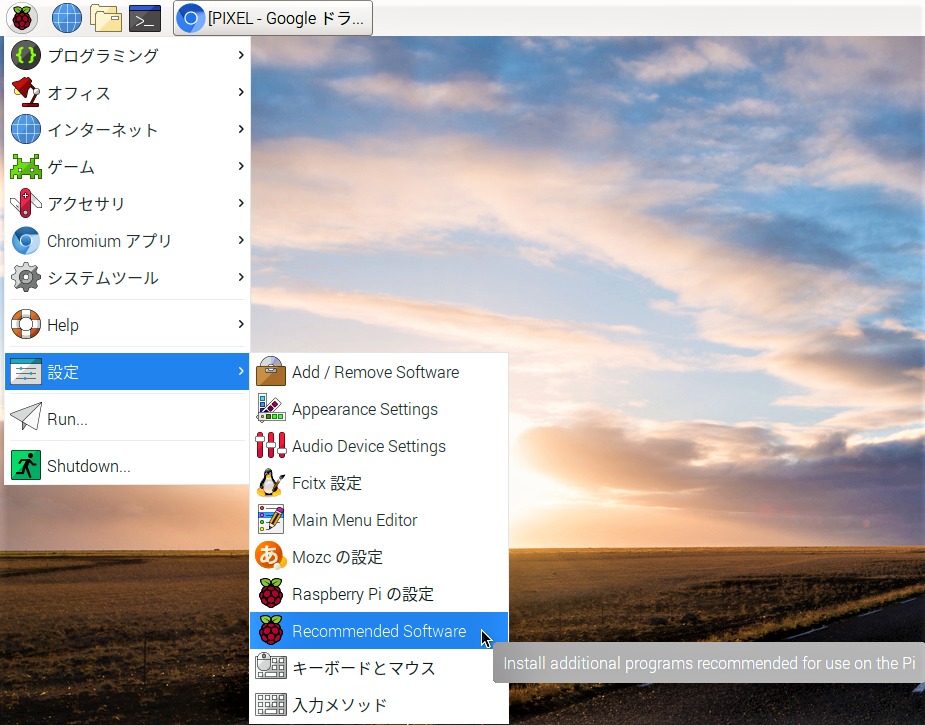This screenshot has width=925, height=725.
Task: Open the オフィス menu entry
Action: click(x=127, y=93)
